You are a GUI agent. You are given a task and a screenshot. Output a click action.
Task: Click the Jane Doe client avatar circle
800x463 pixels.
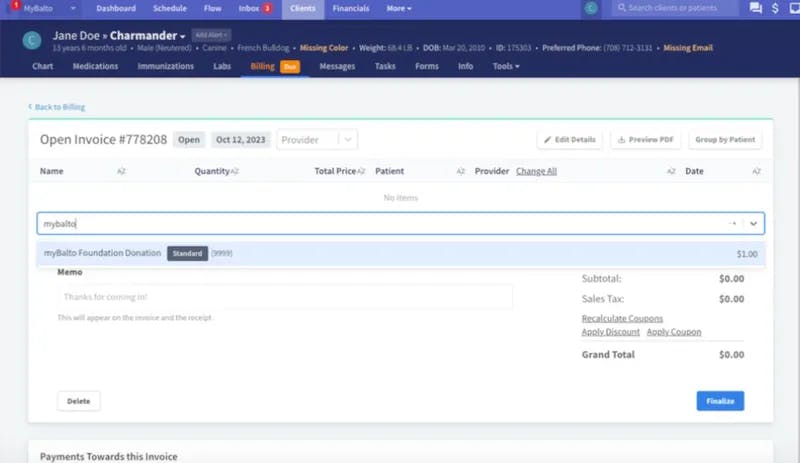[32, 40]
